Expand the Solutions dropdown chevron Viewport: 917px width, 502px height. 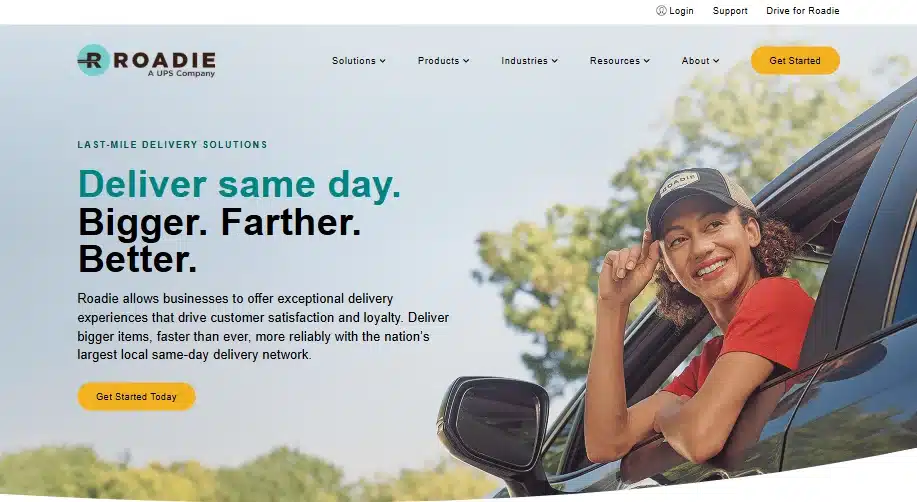pyautogui.click(x=382, y=61)
